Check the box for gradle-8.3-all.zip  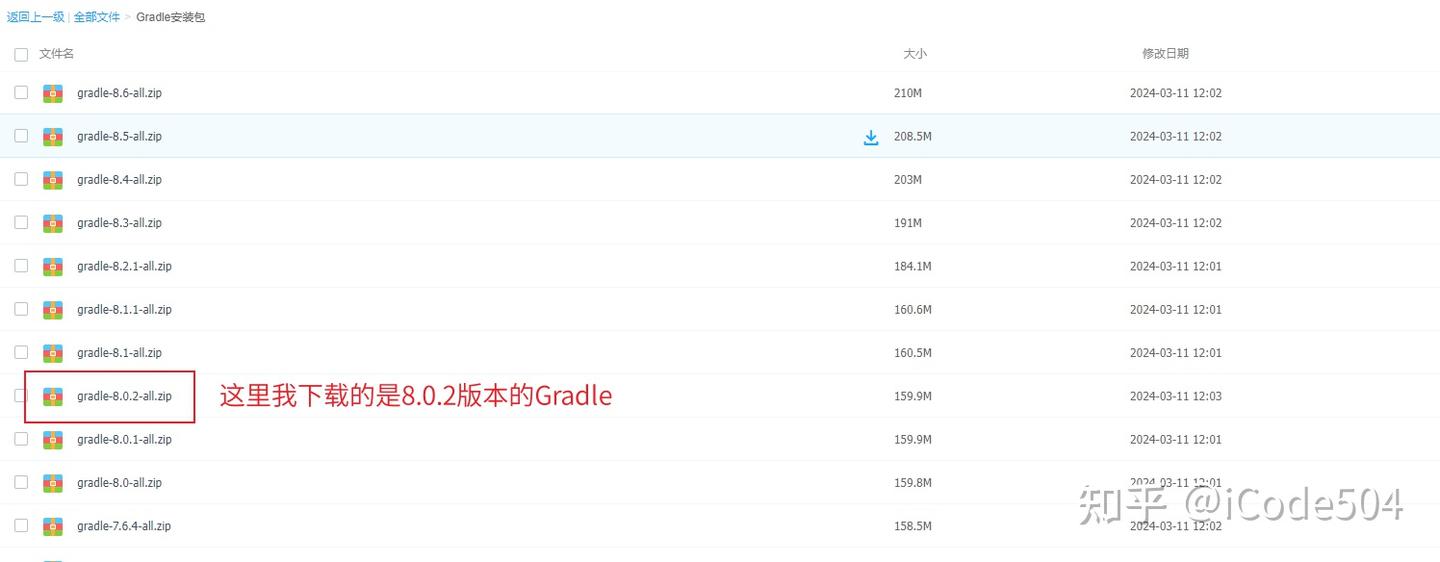(21, 222)
